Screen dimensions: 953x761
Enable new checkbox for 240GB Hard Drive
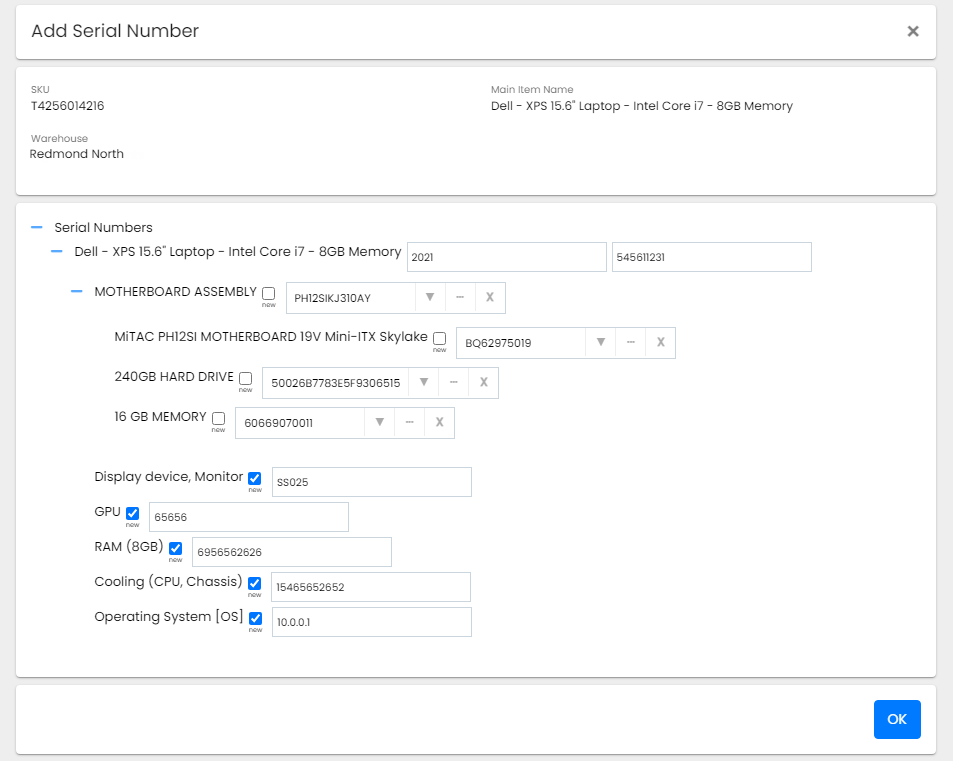coord(246,378)
